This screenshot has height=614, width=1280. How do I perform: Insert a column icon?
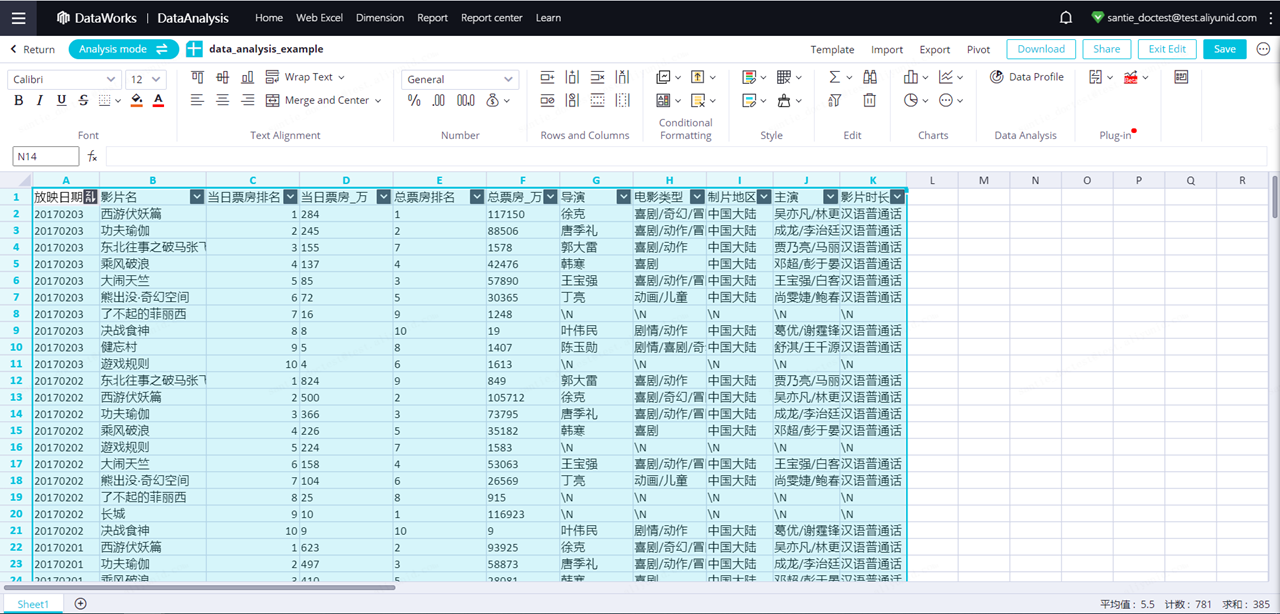pos(572,77)
